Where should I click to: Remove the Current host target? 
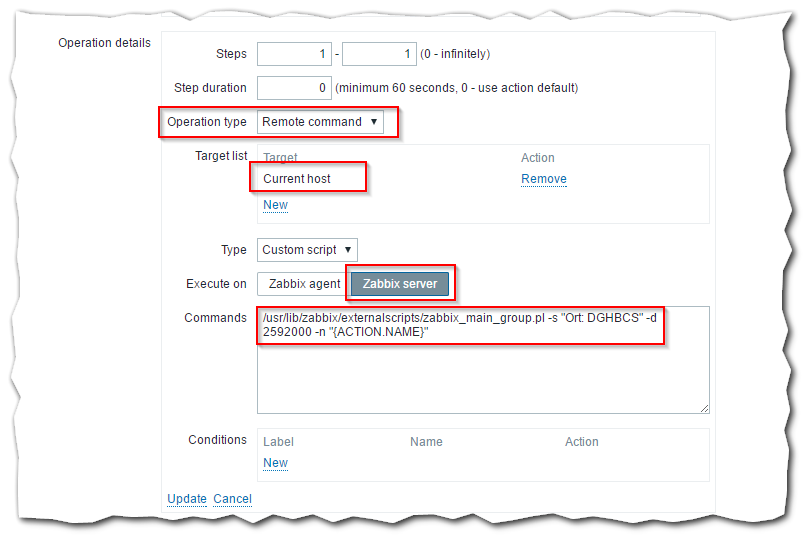click(543, 179)
